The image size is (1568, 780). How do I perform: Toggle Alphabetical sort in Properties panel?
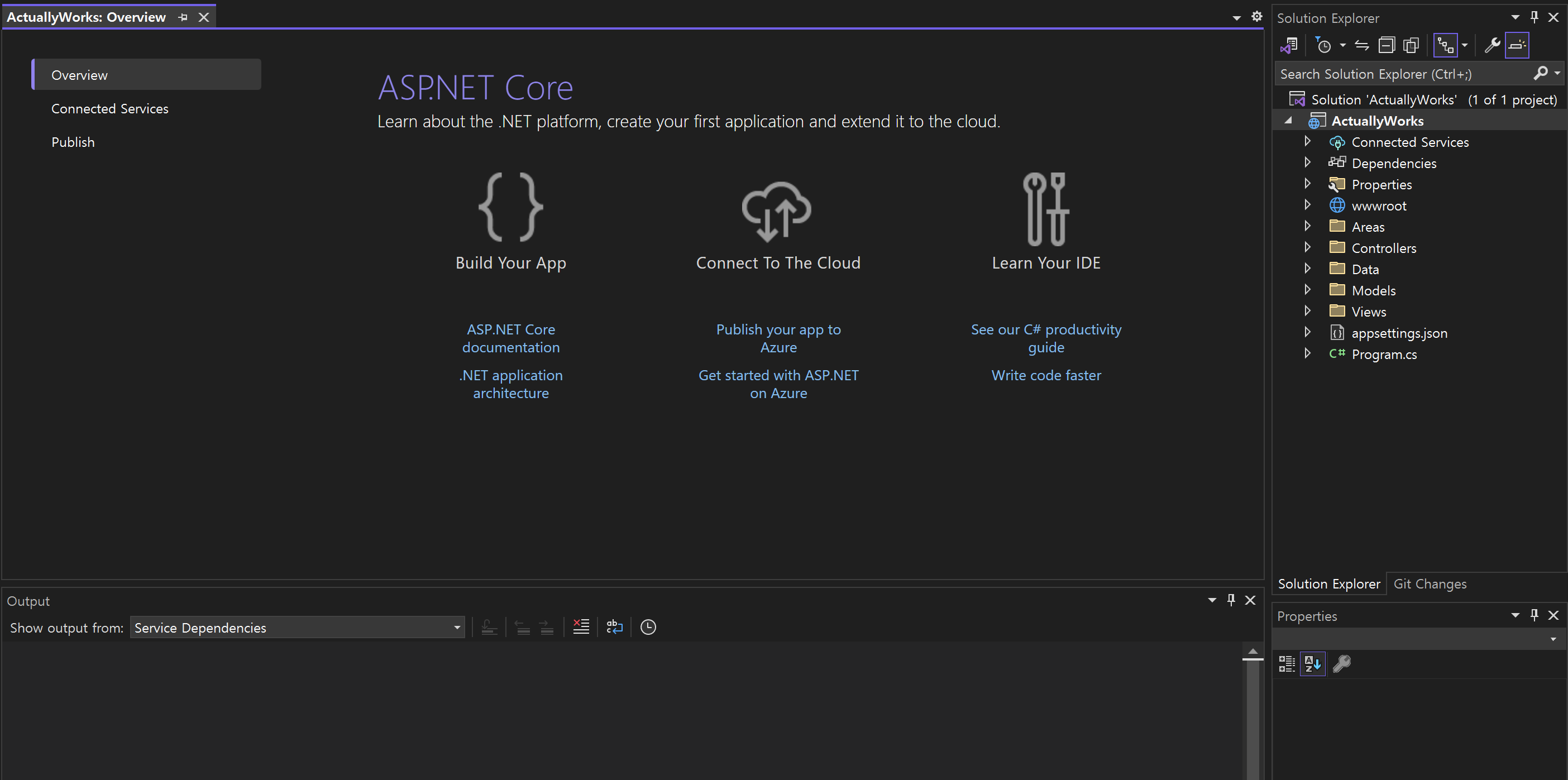click(1312, 663)
